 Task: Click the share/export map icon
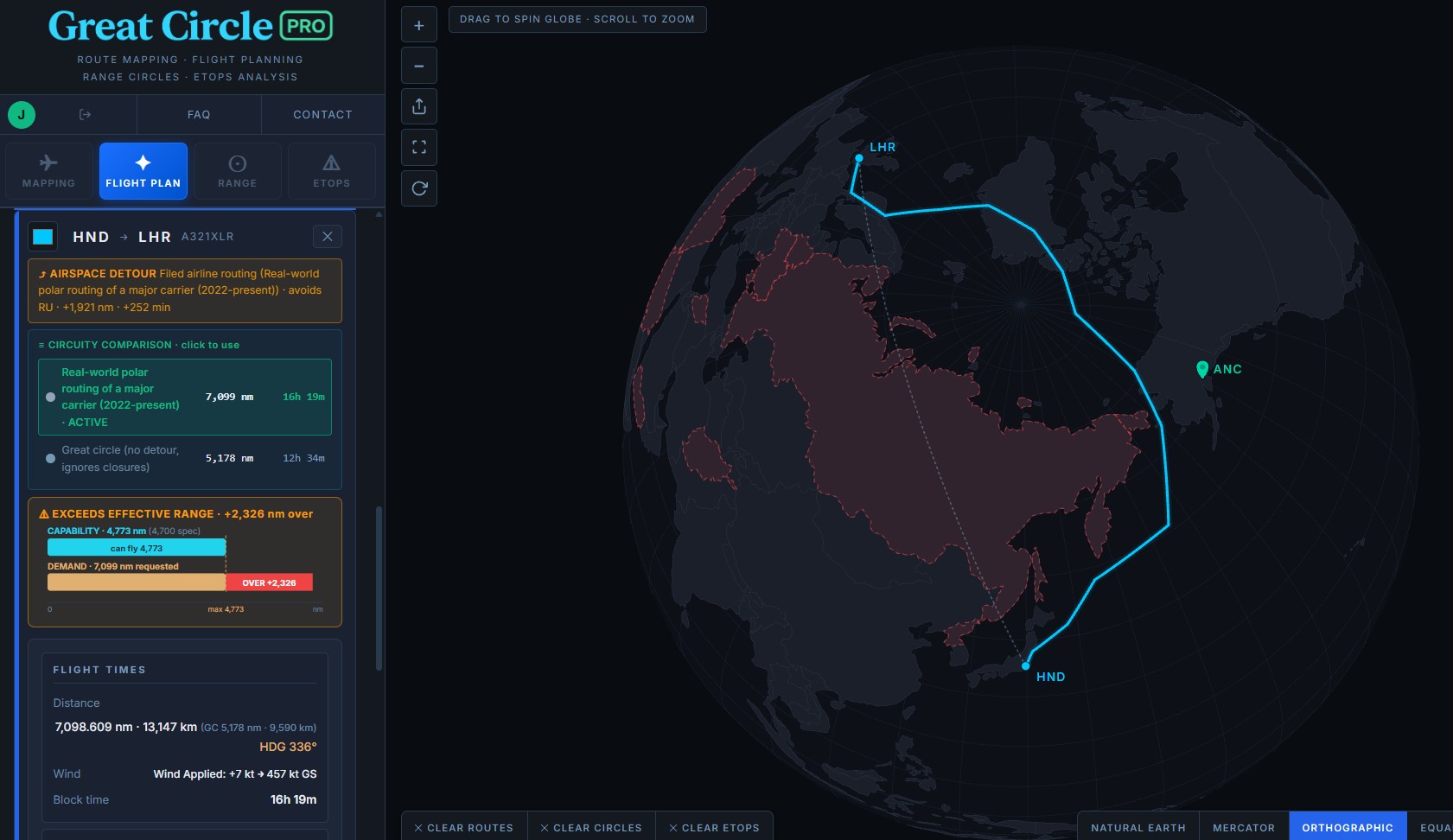(419, 106)
